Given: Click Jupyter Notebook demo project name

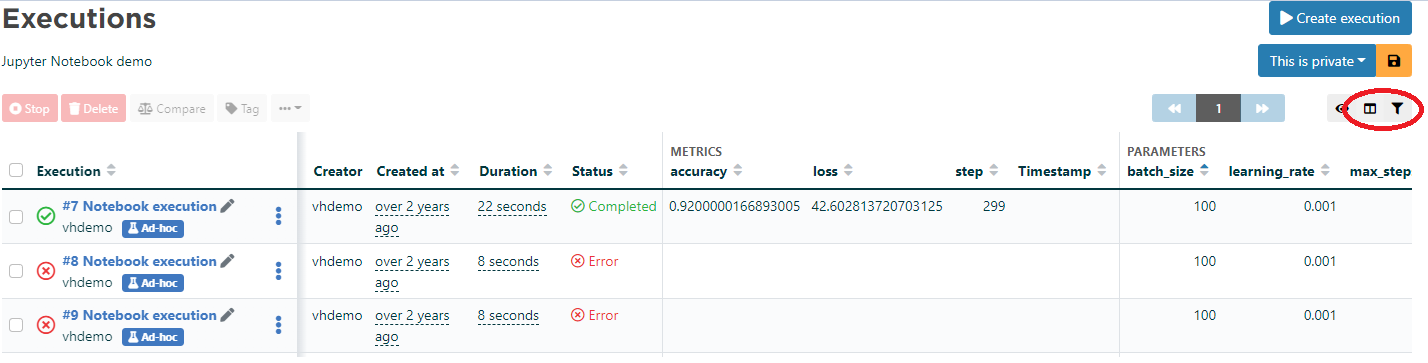Looking at the screenshot, I should pos(78,61).
